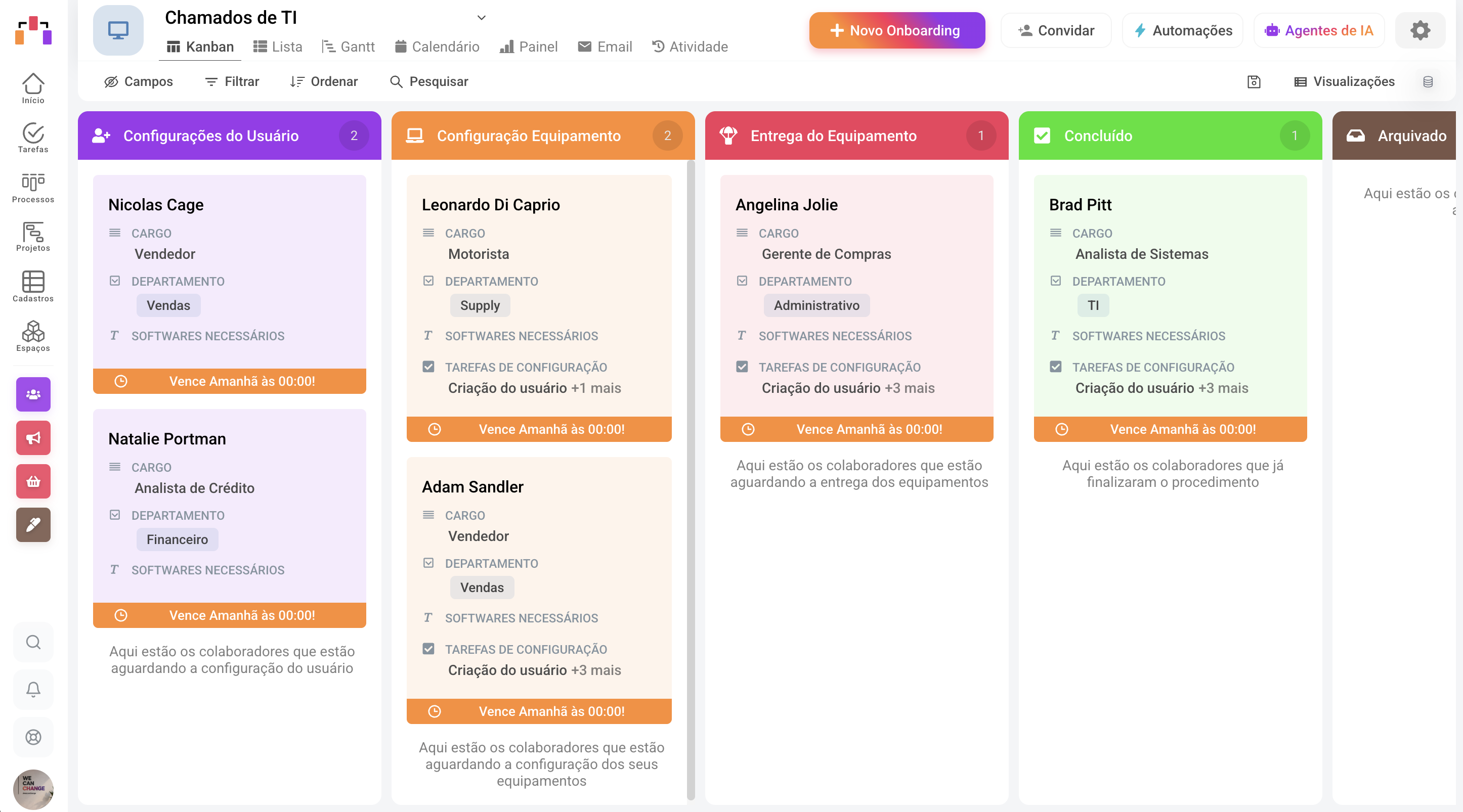Open the purple people group space icon
The height and width of the screenshot is (812, 1463).
[33, 394]
